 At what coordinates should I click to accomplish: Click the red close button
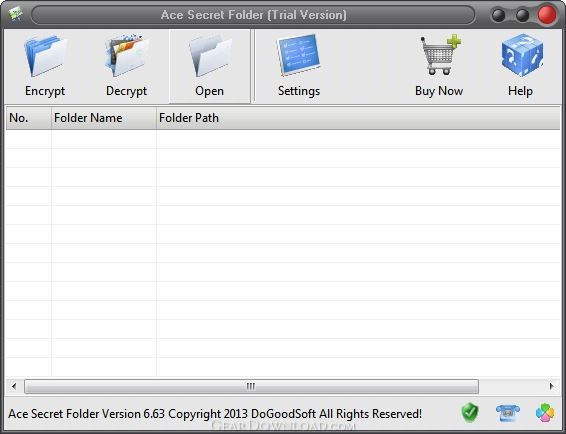547,15
